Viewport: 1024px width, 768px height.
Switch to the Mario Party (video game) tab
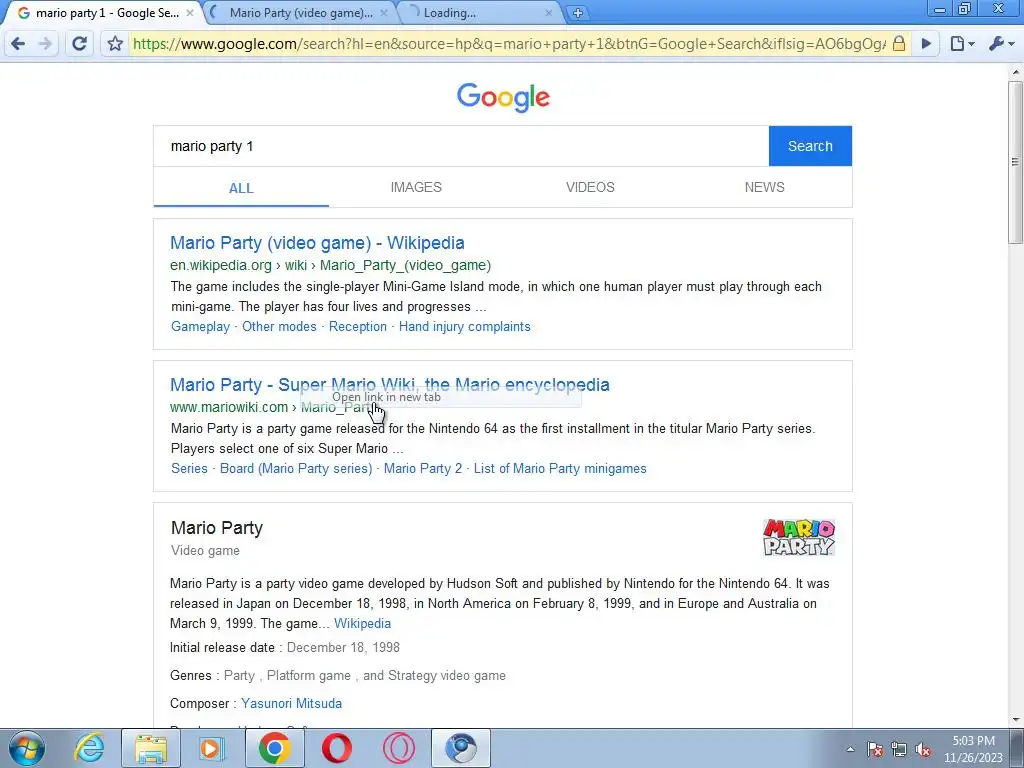(300, 12)
